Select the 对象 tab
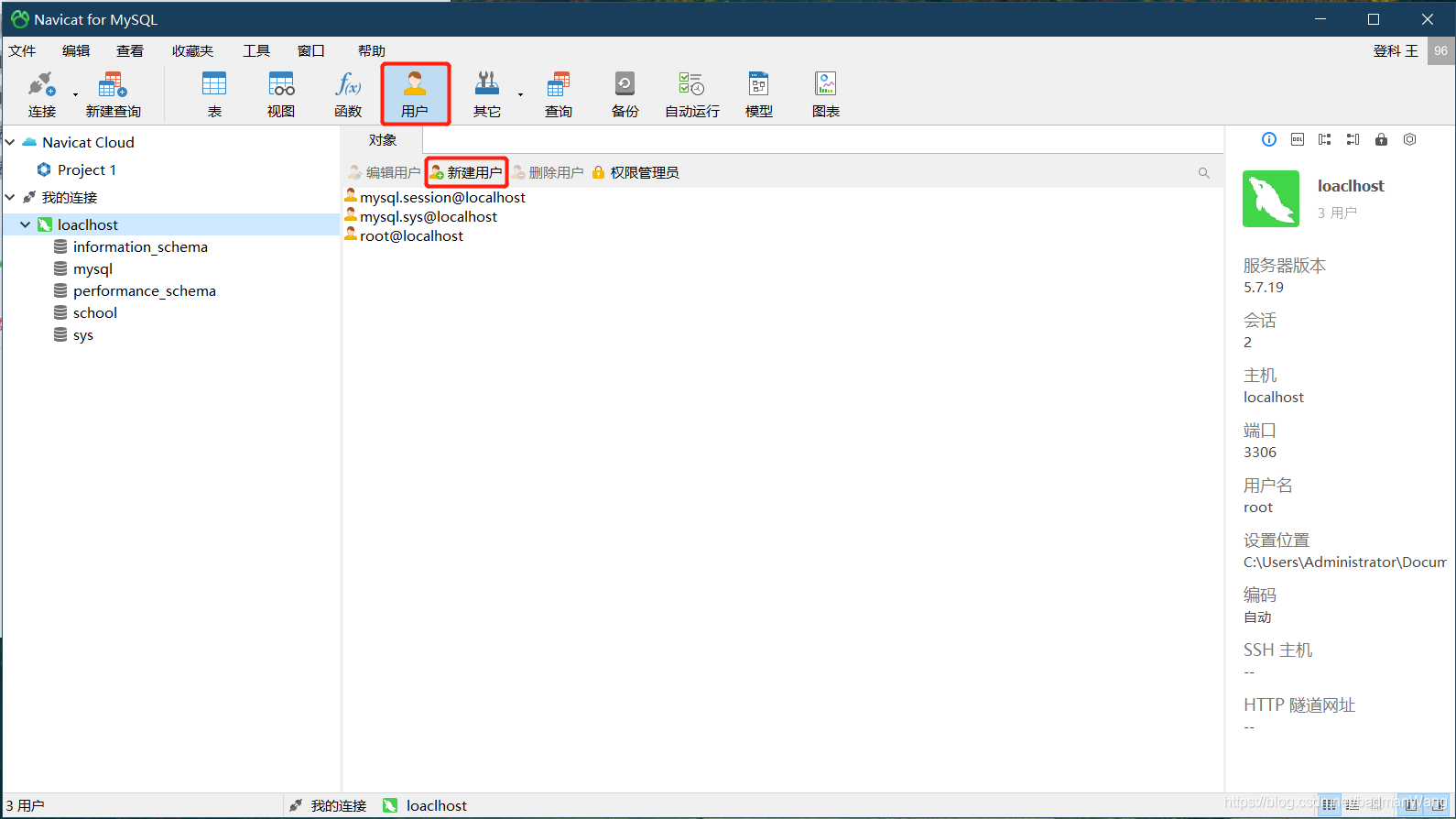 tap(383, 140)
